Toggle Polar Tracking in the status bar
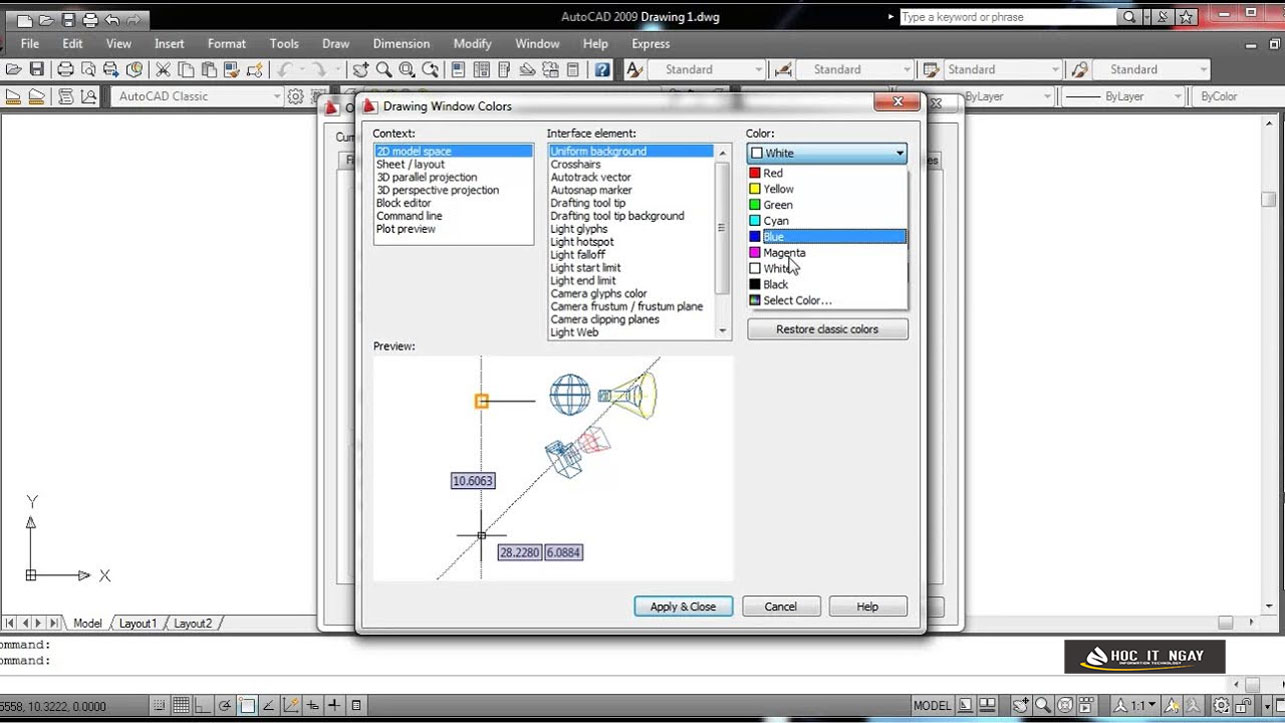The height and width of the screenshot is (723, 1285). click(x=225, y=705)
